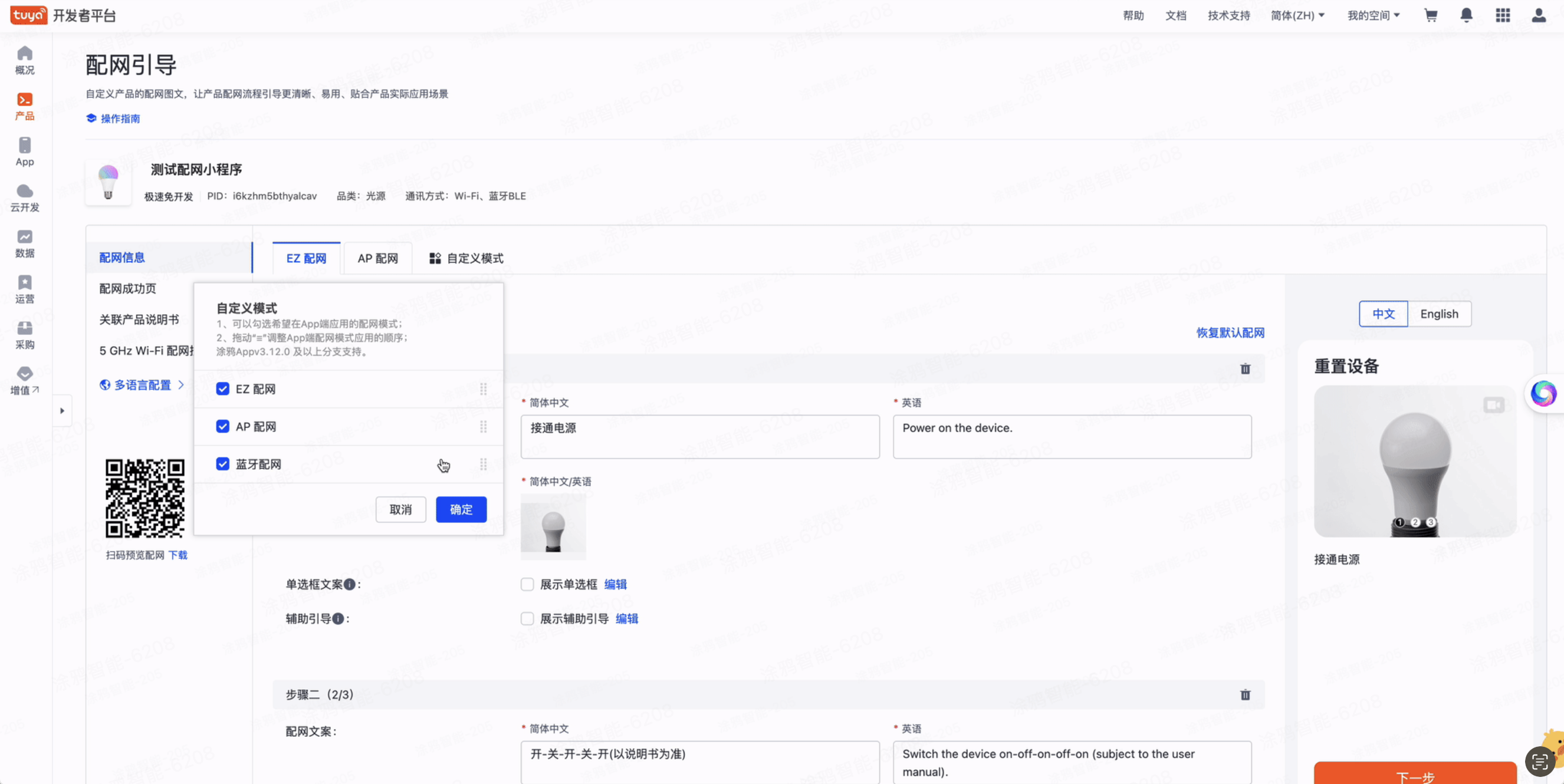Screen dimensions: 1564x784
Task: Open the floating AI assistant icon
Action: (1543, 393)
